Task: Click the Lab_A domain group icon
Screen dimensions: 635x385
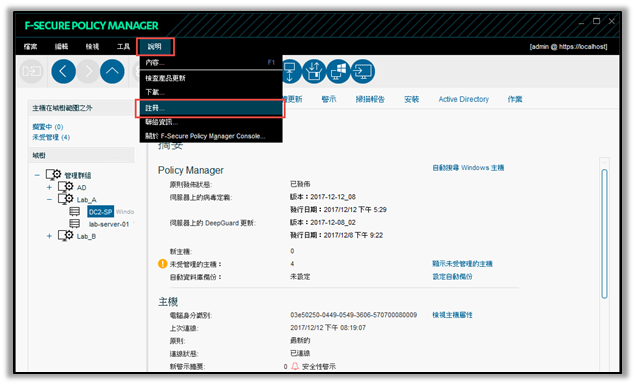Action: [66, 199]
